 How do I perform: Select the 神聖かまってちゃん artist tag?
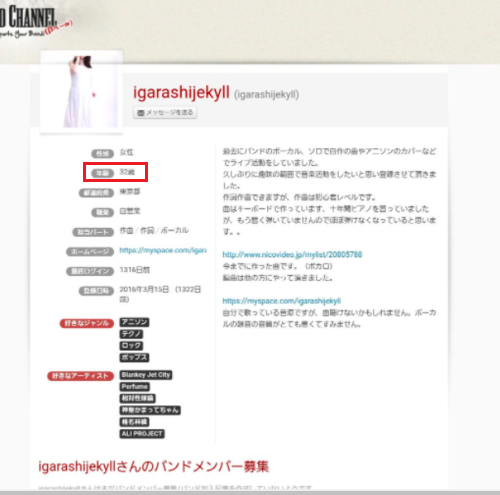[x=150, y=410]
